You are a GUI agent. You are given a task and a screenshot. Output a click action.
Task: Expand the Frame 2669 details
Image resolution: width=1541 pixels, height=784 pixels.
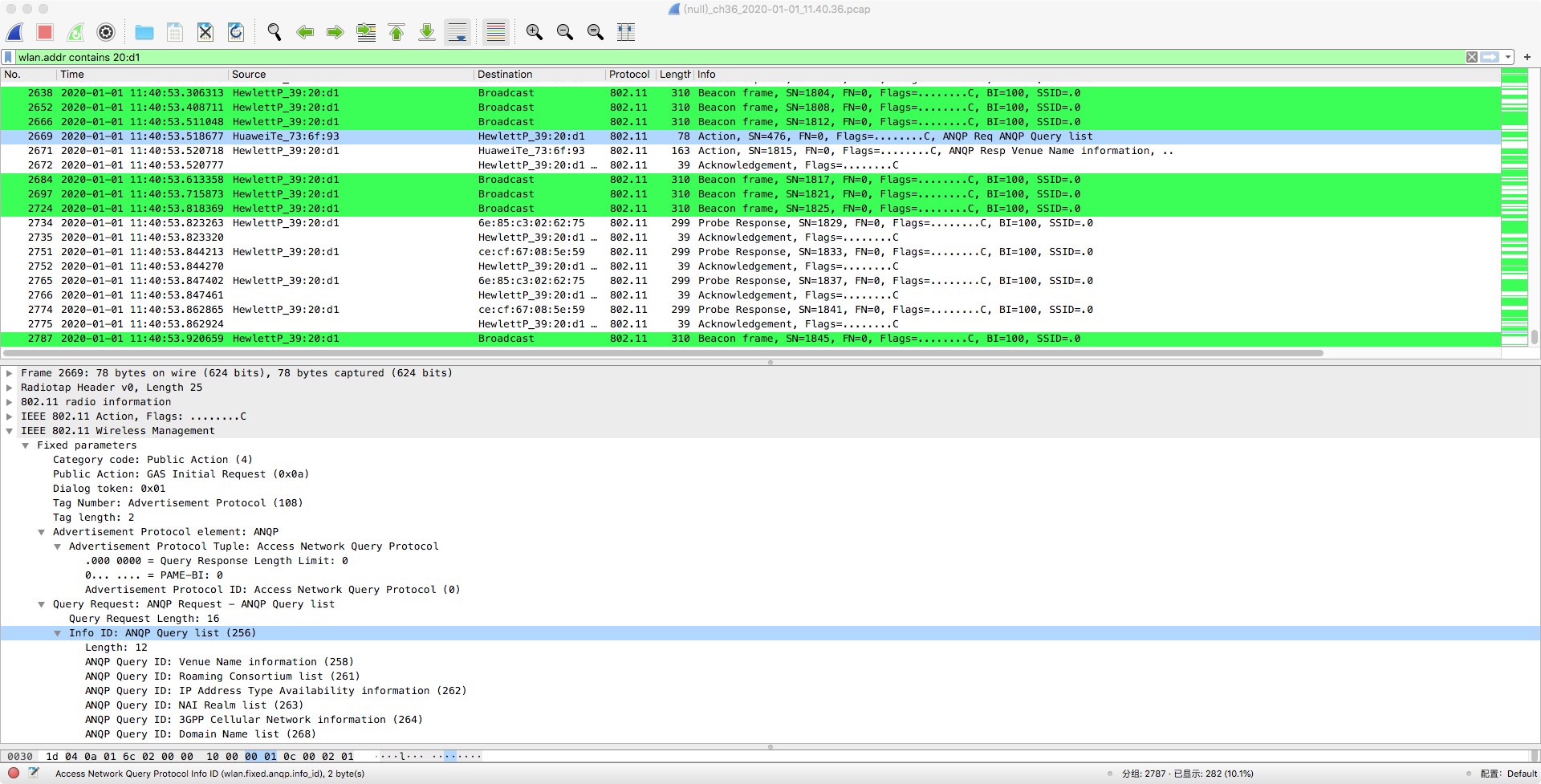[x=9, y=373]
